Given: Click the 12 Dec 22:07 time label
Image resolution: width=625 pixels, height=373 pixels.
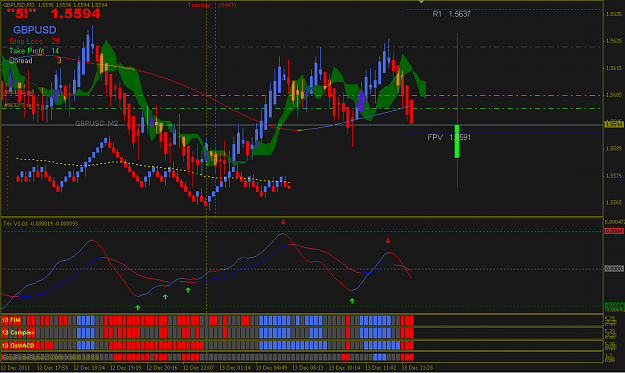Looking at the screenshot, I should [199, 367].
